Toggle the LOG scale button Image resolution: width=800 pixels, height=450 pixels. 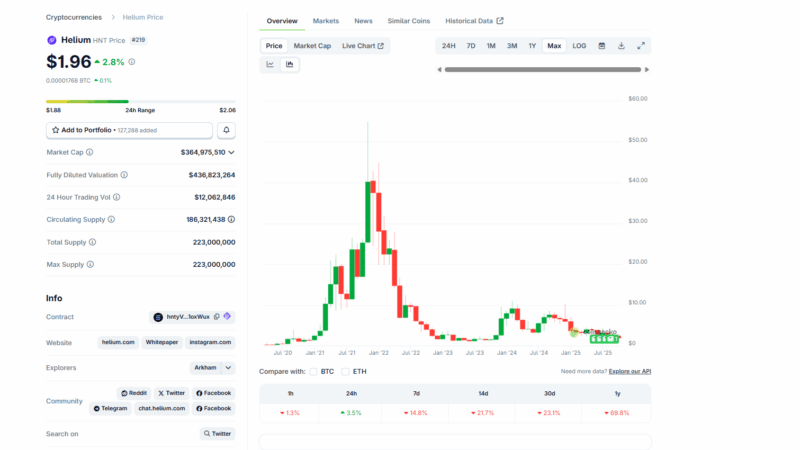click(579, 46)
